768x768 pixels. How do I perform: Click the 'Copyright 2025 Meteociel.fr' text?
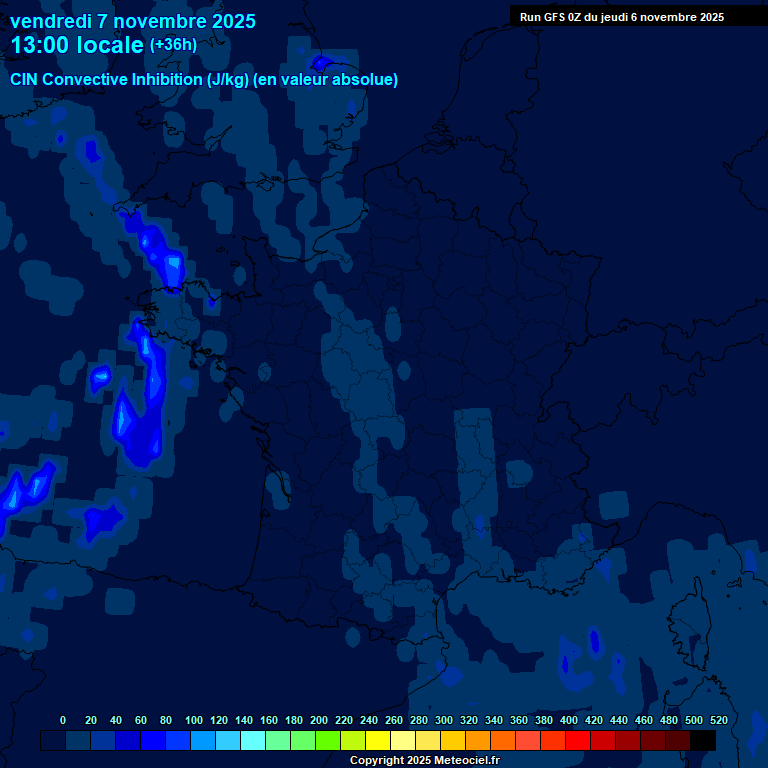(424, 760)
